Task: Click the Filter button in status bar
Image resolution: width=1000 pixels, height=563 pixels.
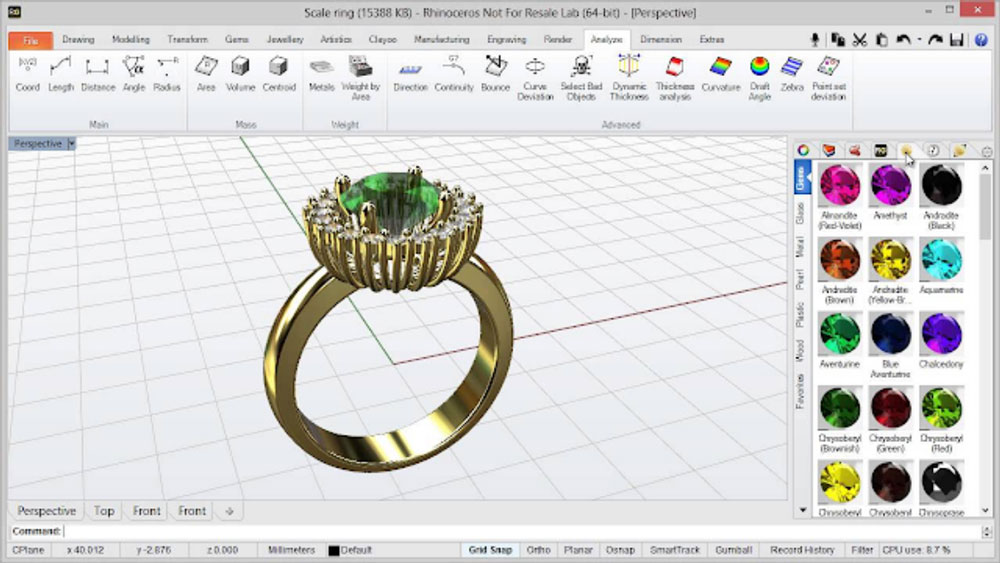Action: tap(862, 550)
